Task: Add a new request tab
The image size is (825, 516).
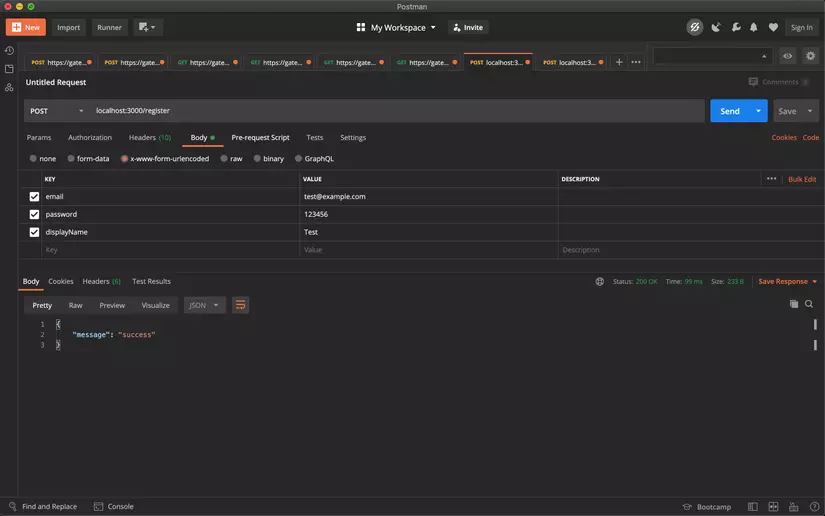Action: coord(619,62)
